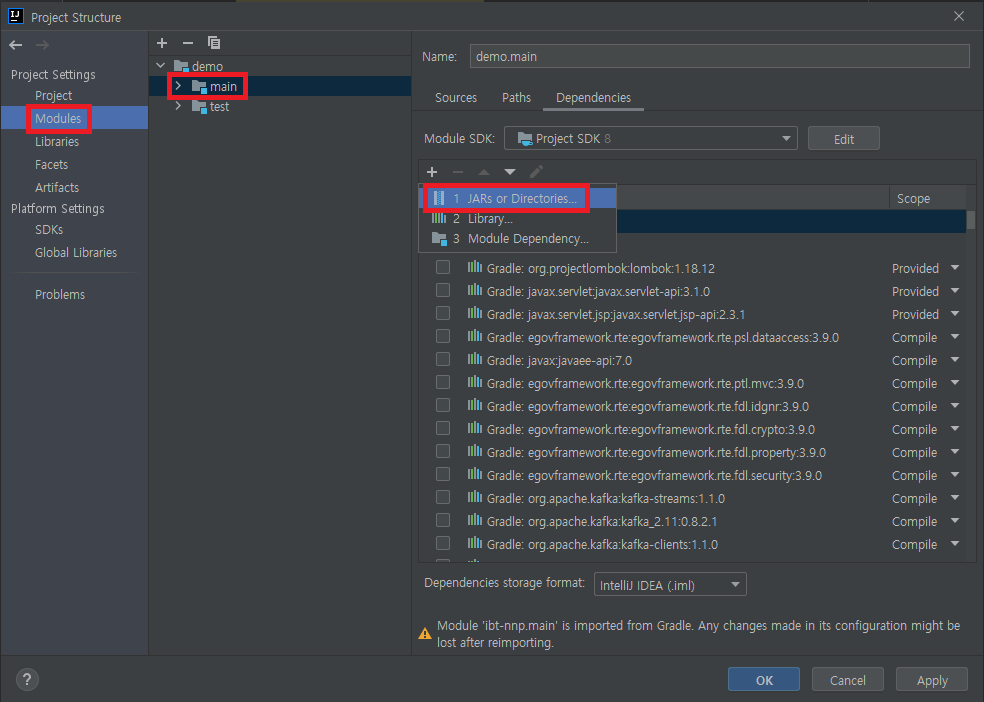Image resolution: width=984 pixels, height=702 pixels.
Task: Click the warning triangle icon
Action: click(x=425, y=634)
